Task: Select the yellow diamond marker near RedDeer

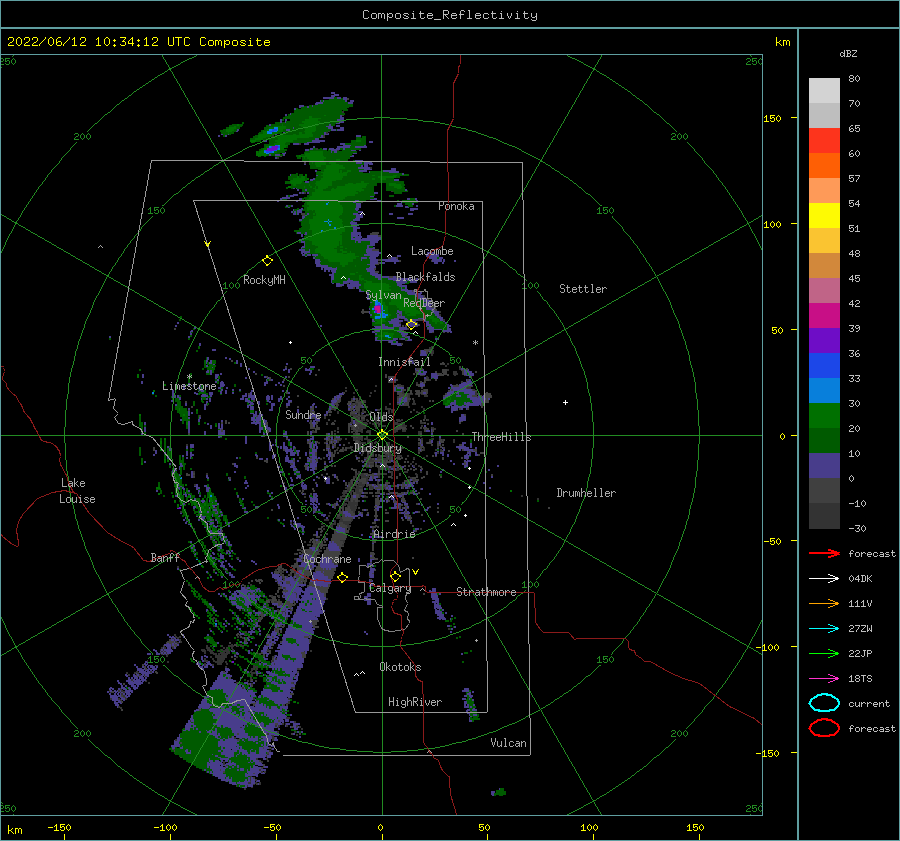Action: (x=411, y=325)
